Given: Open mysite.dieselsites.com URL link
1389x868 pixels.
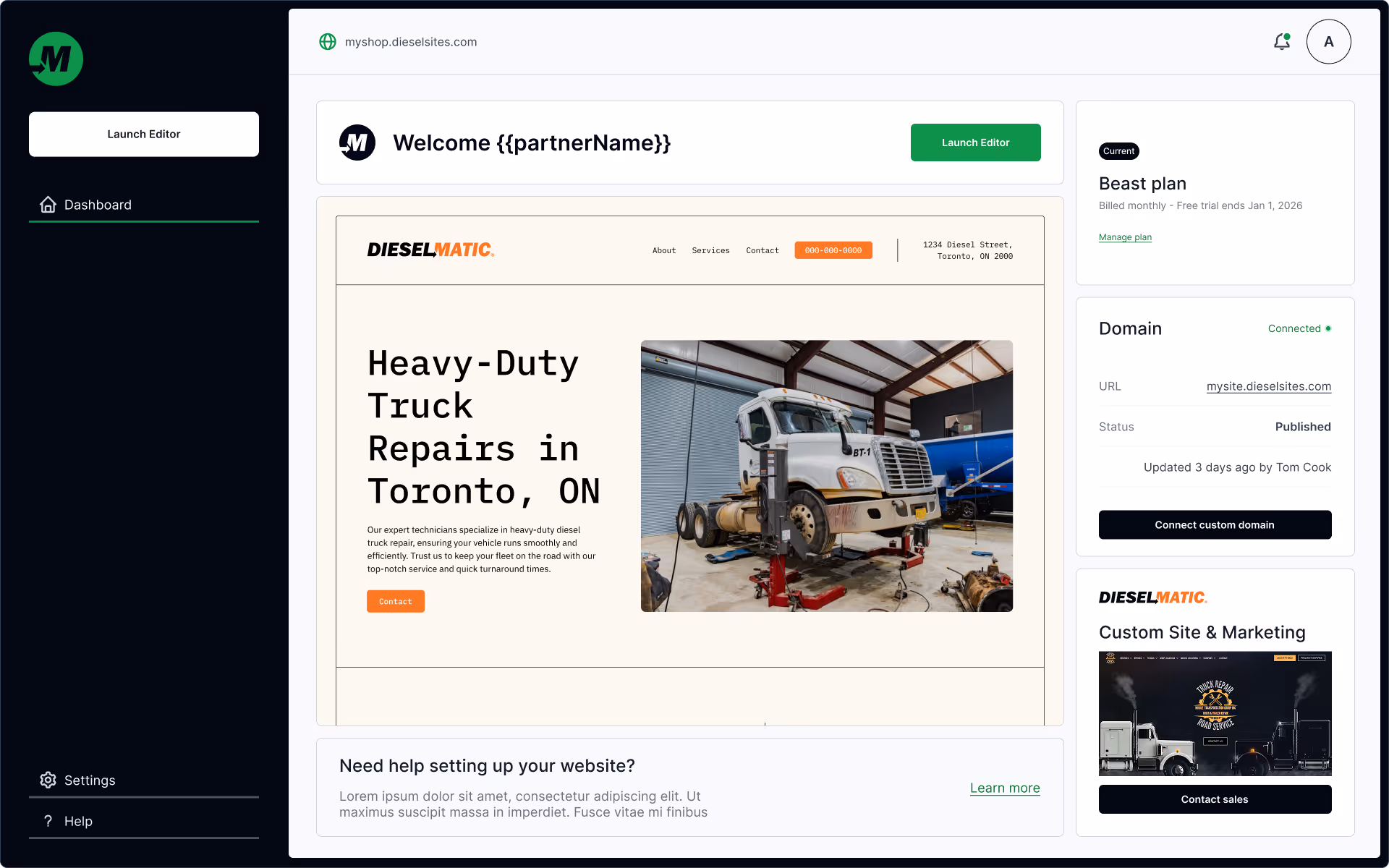Looking at the screenshot, I should pos(1268,386).
